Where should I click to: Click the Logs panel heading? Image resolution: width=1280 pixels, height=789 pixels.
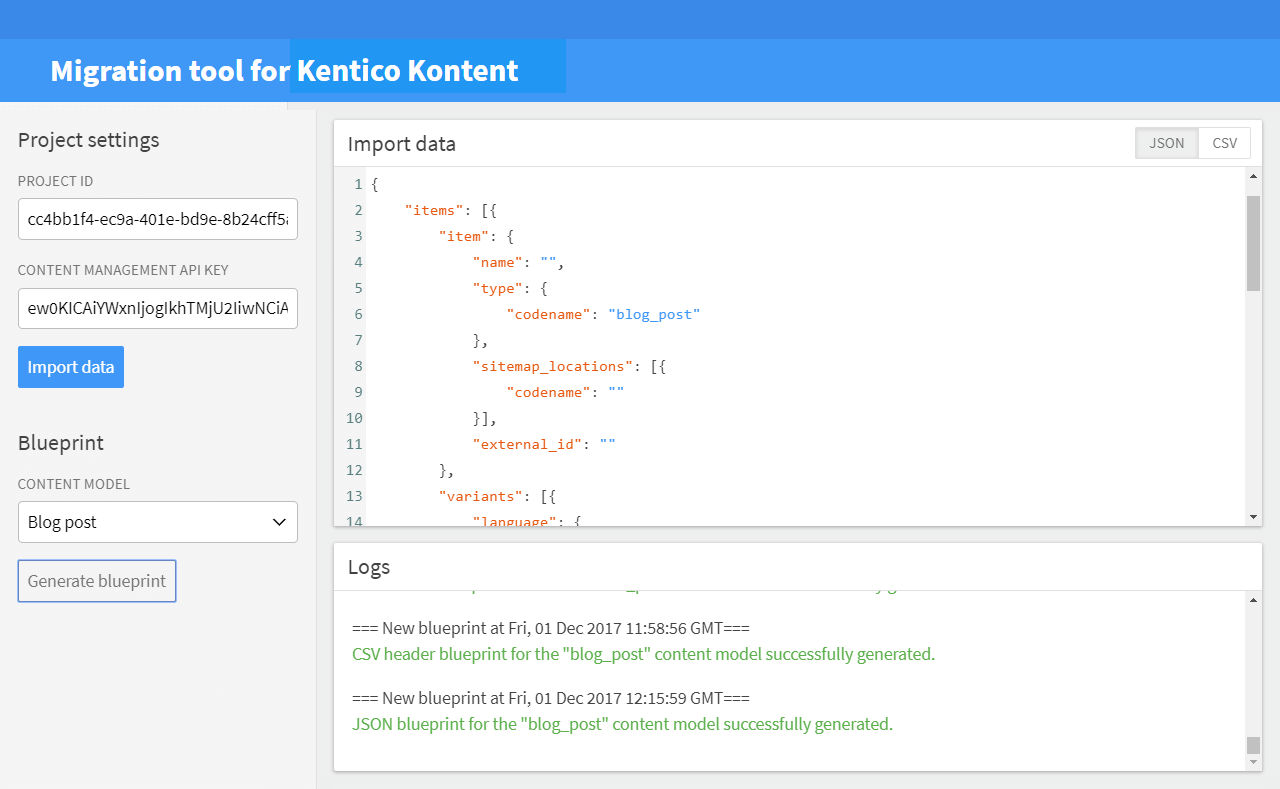(x=369, y=567)
